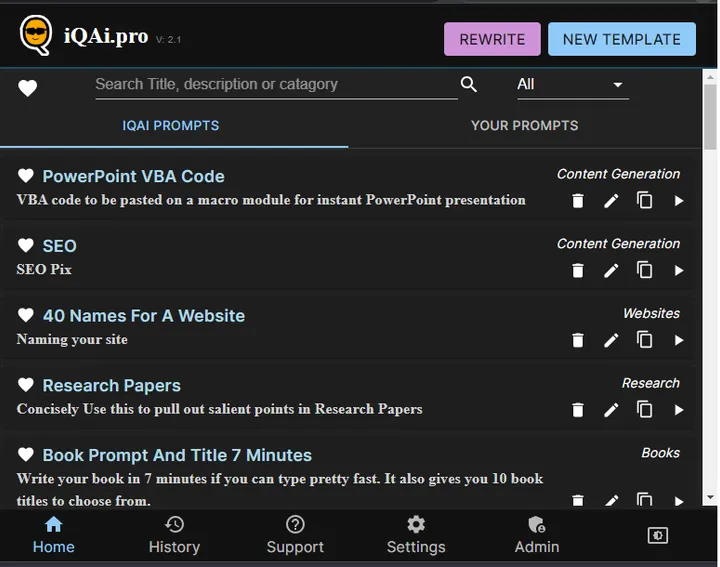Viewport: 720px width, 567px height.
Task: Run the SEO prompt
Action: coord(679,271)
